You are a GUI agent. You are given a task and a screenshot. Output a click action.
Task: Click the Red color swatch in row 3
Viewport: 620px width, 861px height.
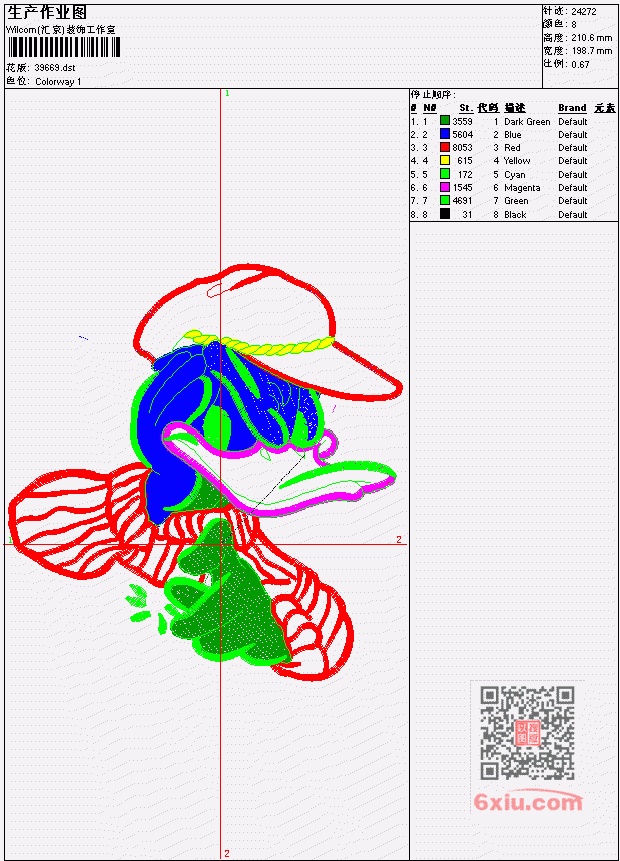445,147
